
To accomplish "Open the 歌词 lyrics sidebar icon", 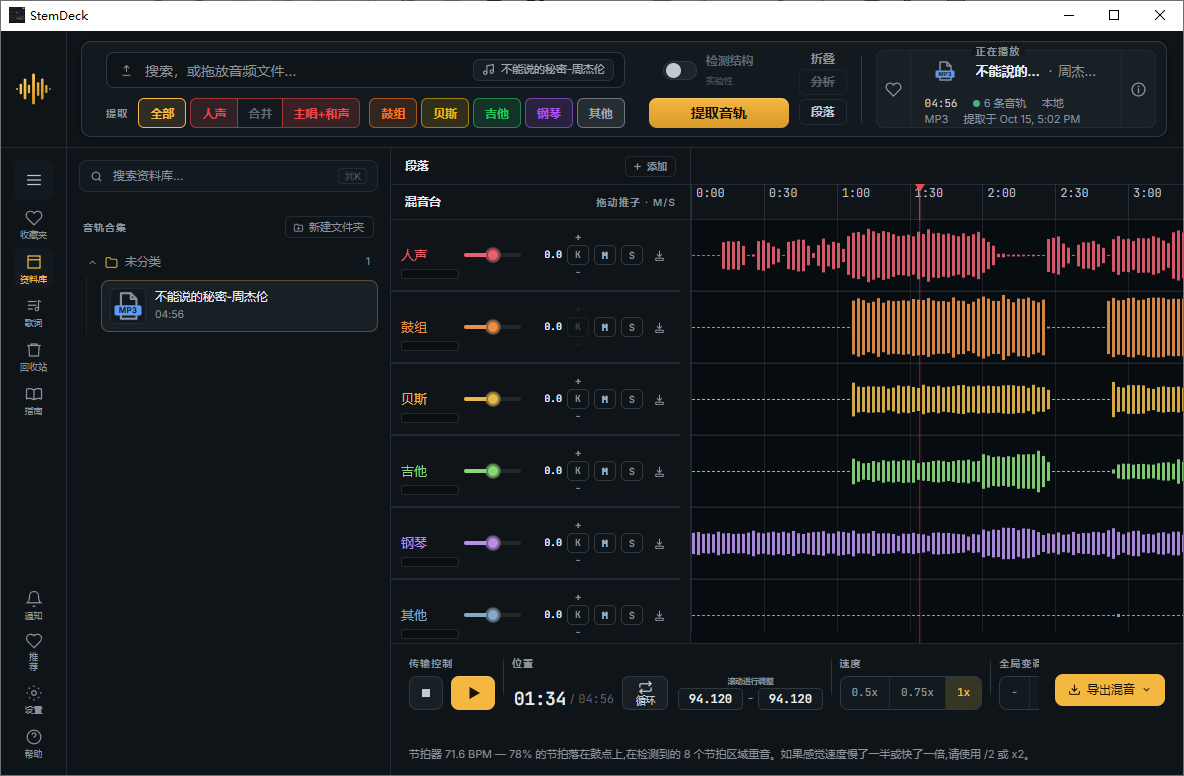I will 33,313.
